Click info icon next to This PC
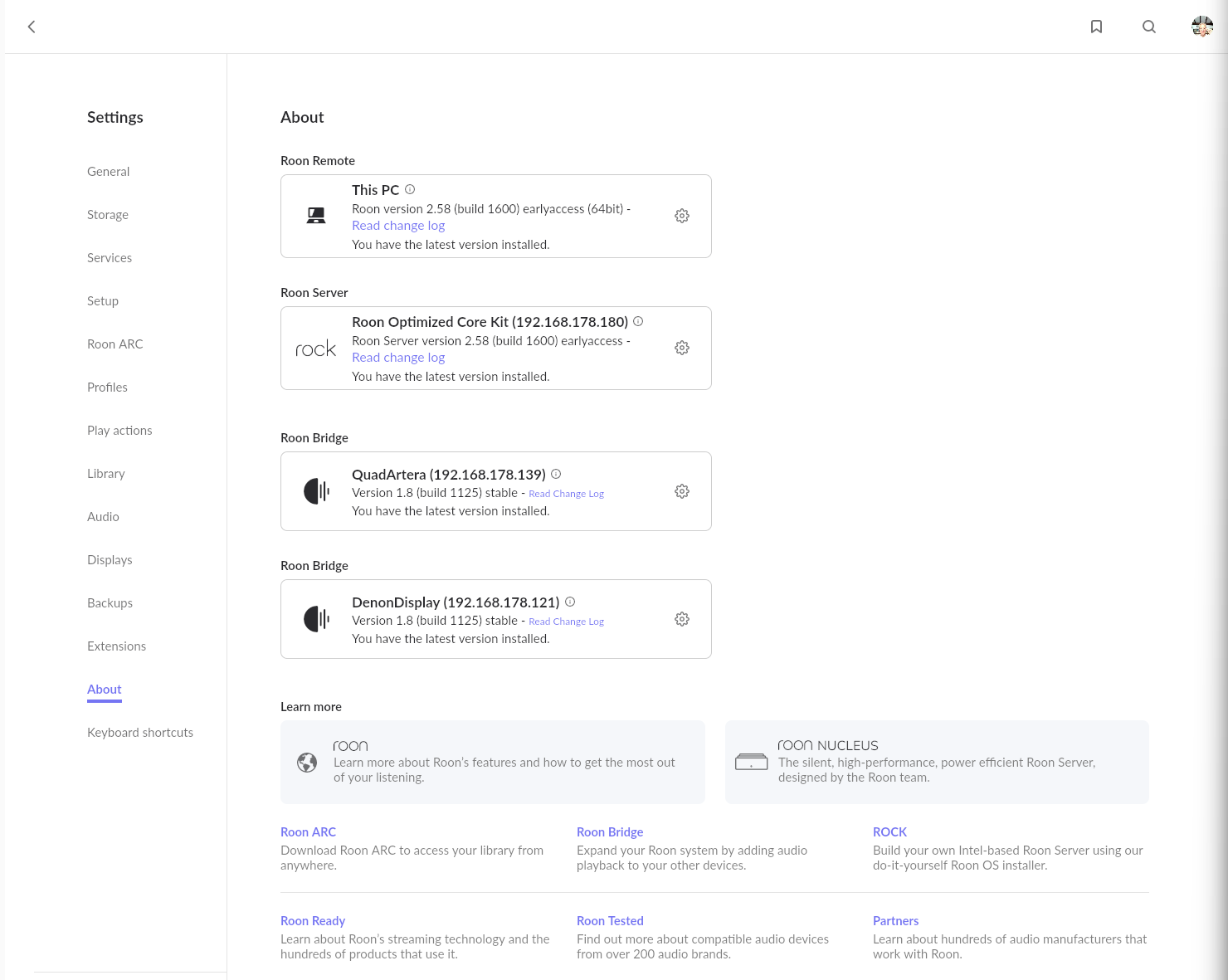 410,189
